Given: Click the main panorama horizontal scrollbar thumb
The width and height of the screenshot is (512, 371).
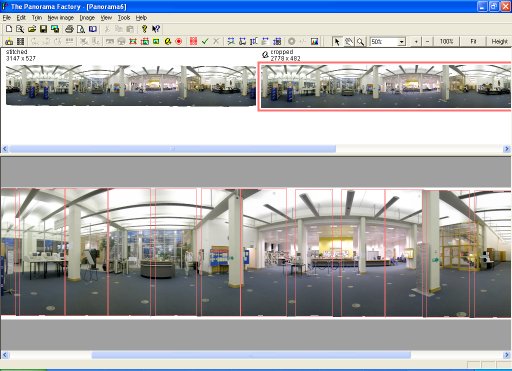Looking at the screenshot, I should (x=251, y=355).
